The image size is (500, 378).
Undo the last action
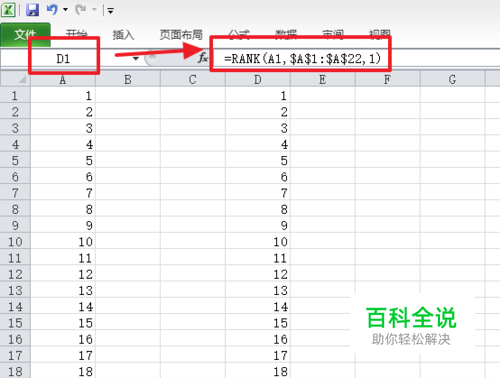(52, 10)
